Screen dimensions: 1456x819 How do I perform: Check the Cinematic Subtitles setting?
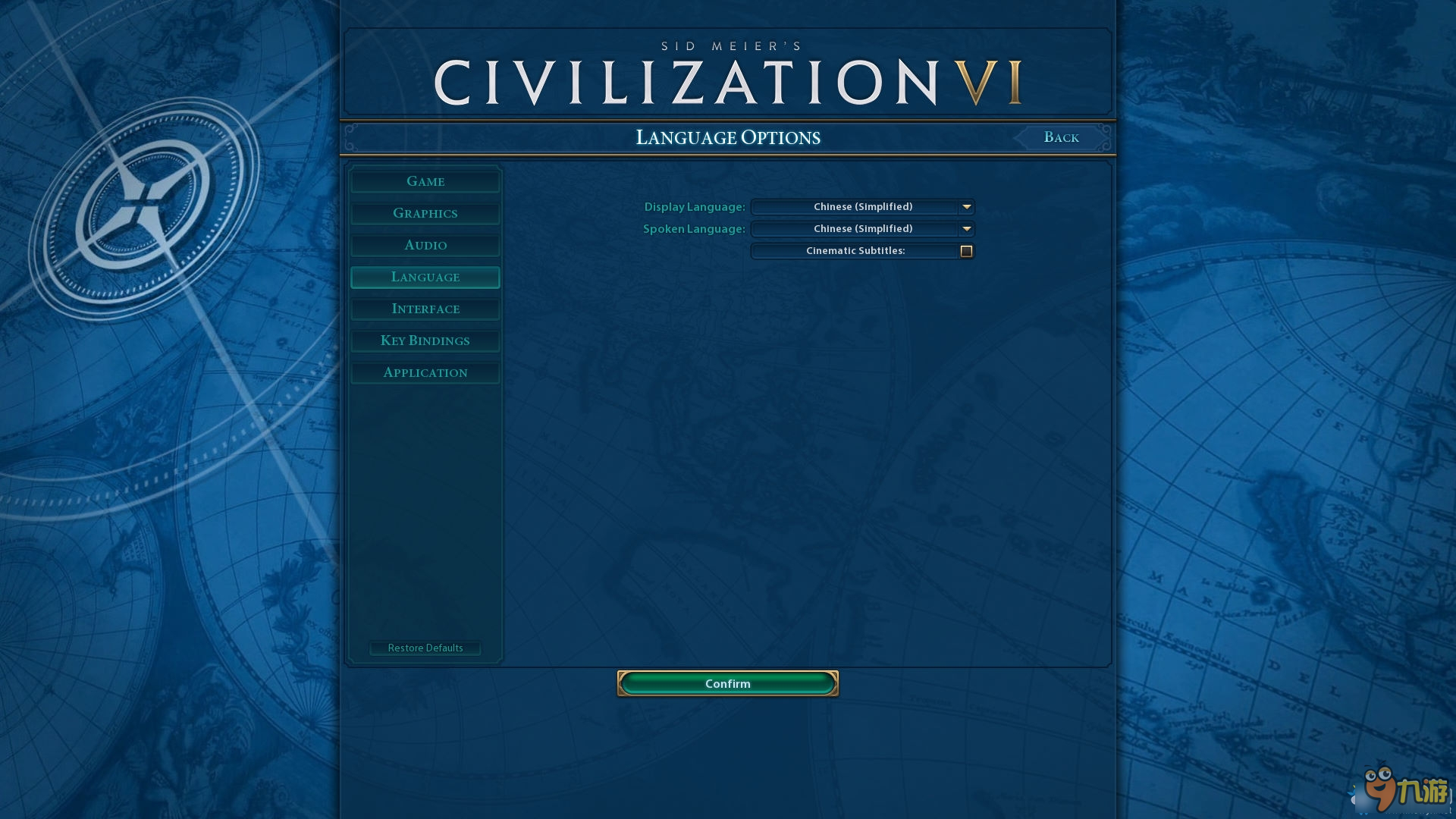point(965,250)
